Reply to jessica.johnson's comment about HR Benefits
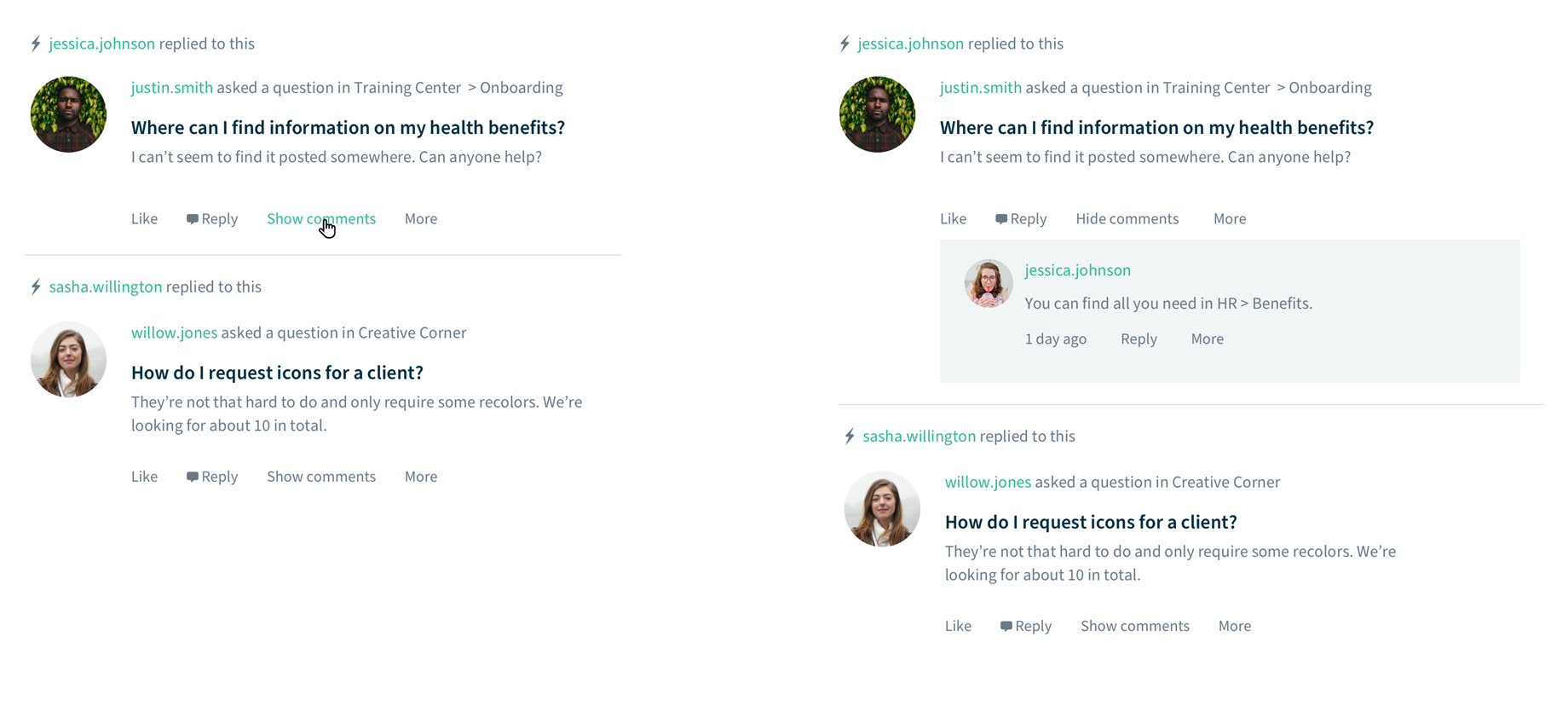 point(1139,339)
